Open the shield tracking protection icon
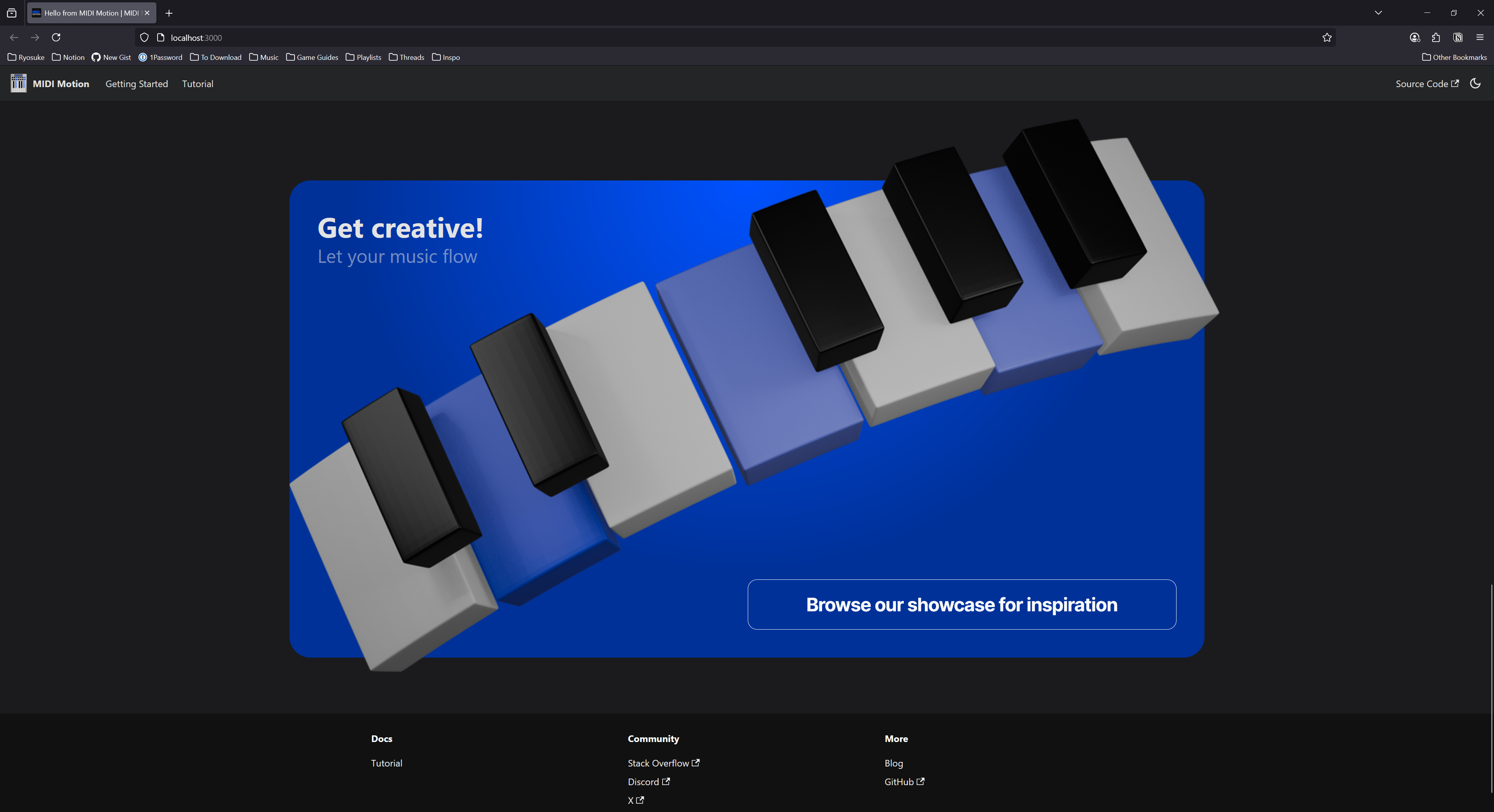Screen dimensions: 1494x812 [144, 38]
